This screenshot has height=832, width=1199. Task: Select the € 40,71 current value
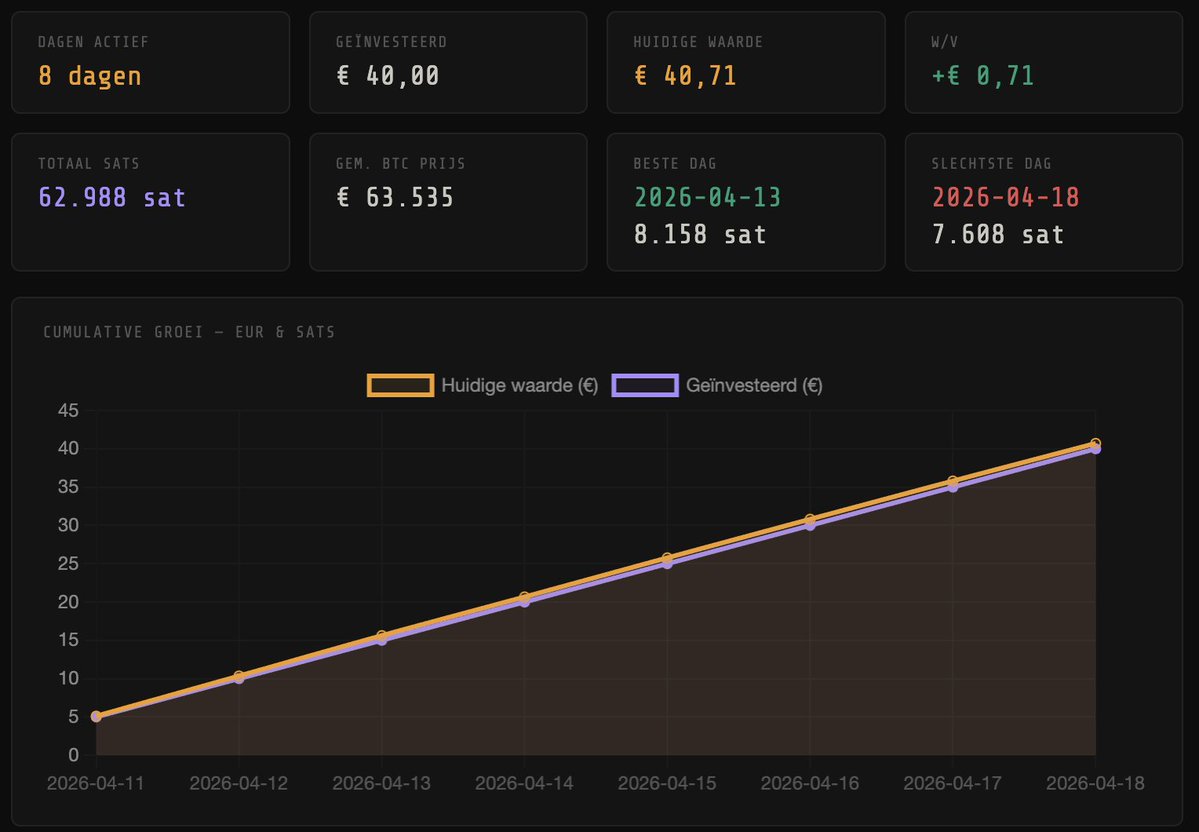pyautogui.click(x=685, y=76)
